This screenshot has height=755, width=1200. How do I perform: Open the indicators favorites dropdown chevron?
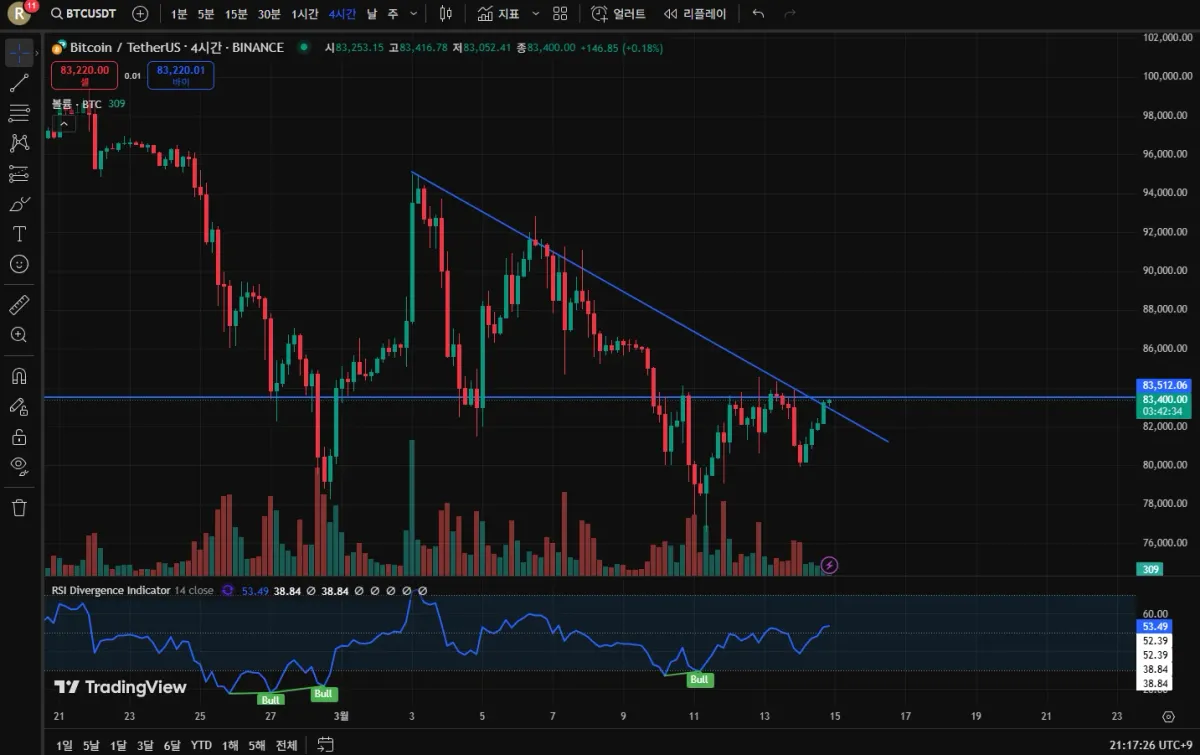pyautogui.click(x=536, y=14)
